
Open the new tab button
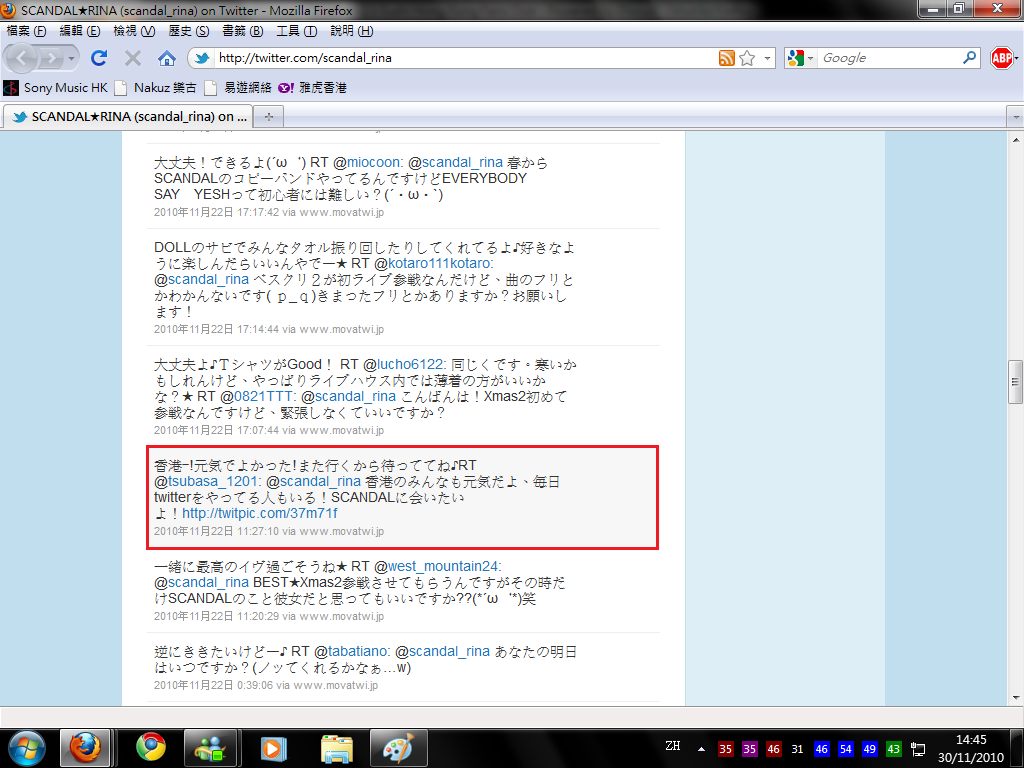point(268,117)
